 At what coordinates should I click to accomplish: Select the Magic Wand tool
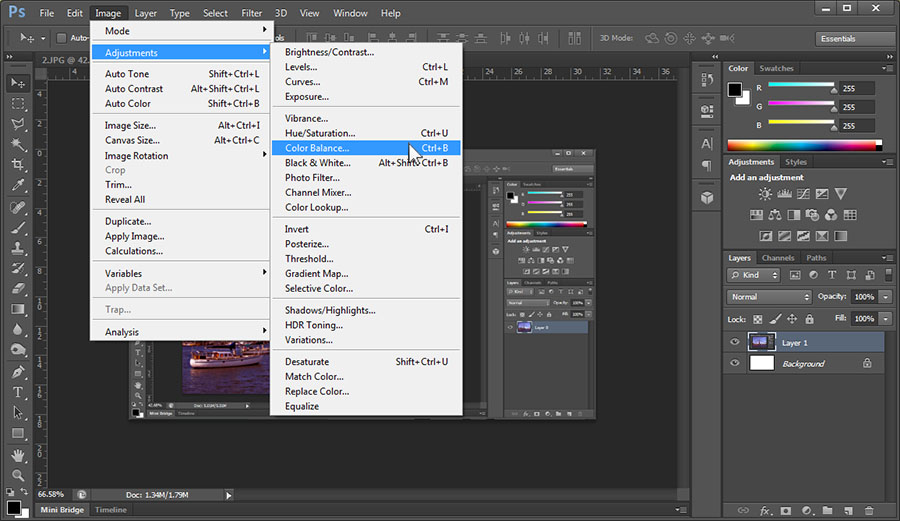coord(18,145)
